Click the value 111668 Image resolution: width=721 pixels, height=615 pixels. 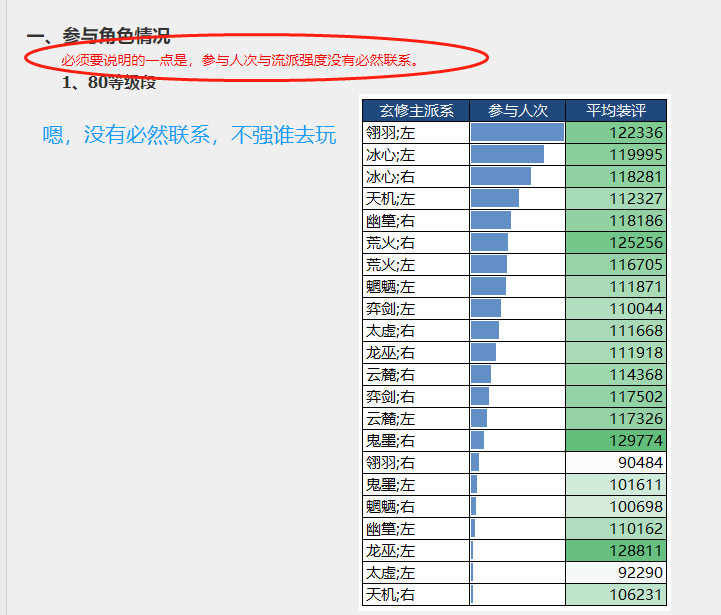coord(636,331)
